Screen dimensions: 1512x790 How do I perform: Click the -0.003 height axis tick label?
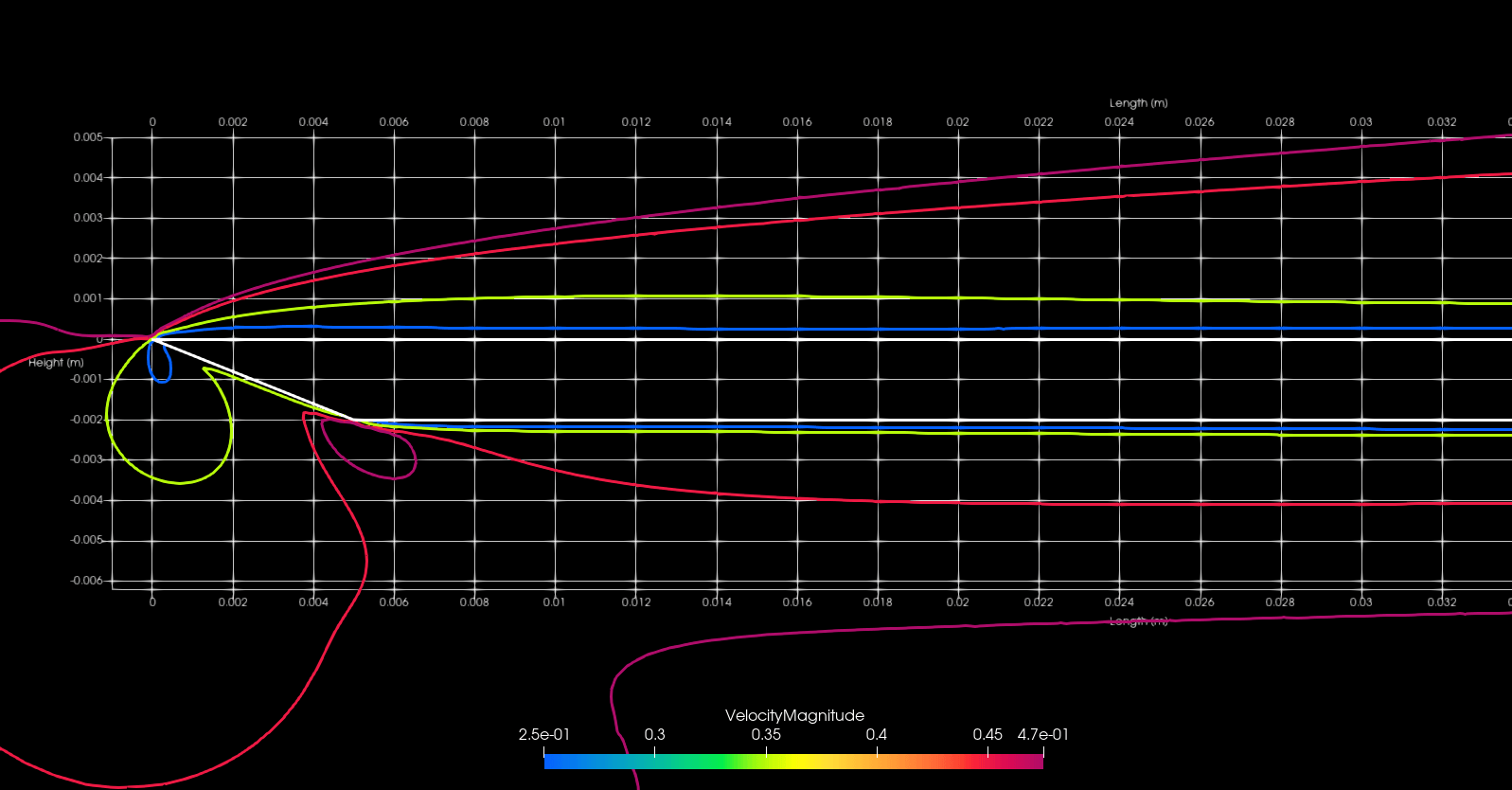point(86,459)
